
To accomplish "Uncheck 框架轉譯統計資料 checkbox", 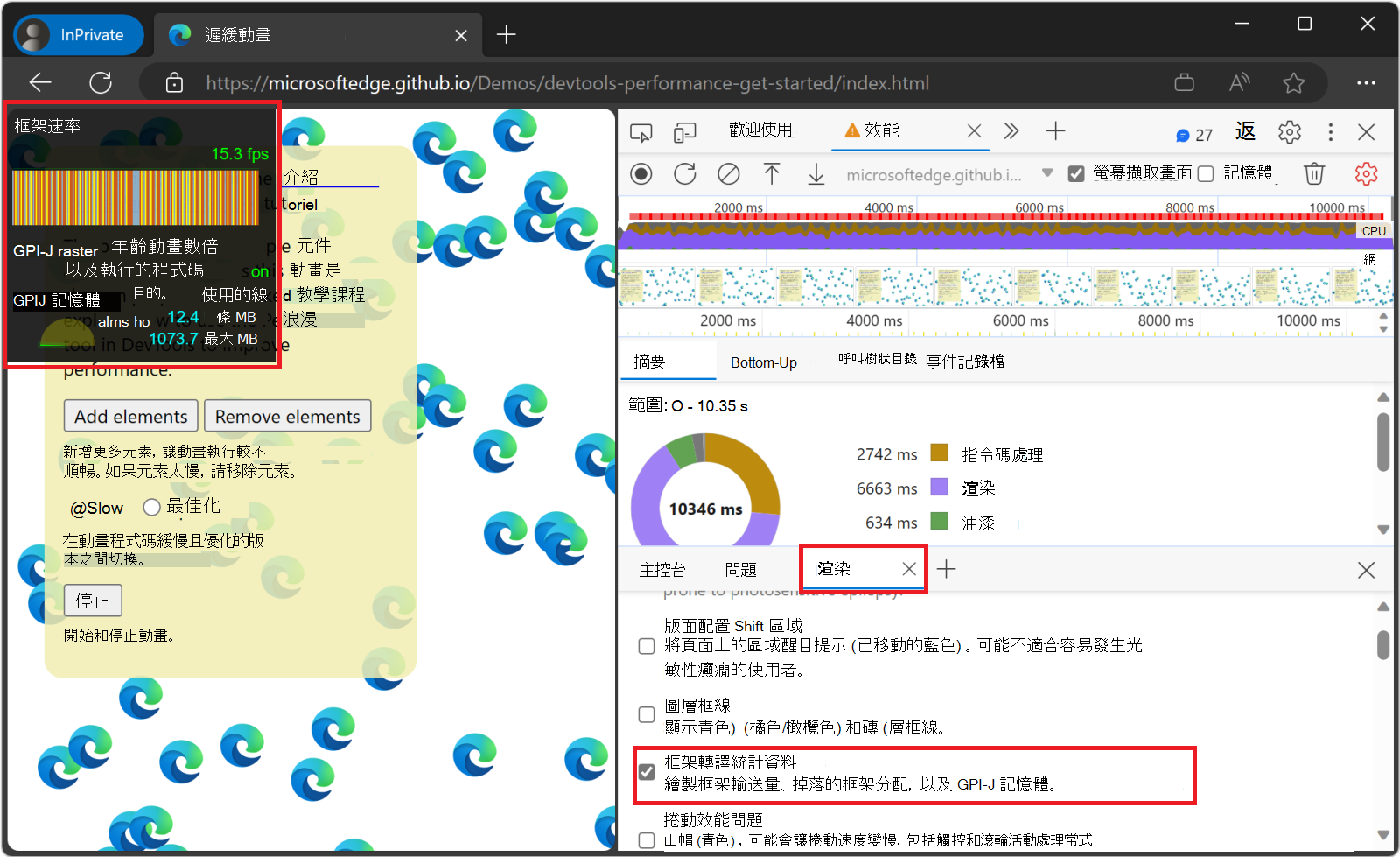I will point(647,772).
